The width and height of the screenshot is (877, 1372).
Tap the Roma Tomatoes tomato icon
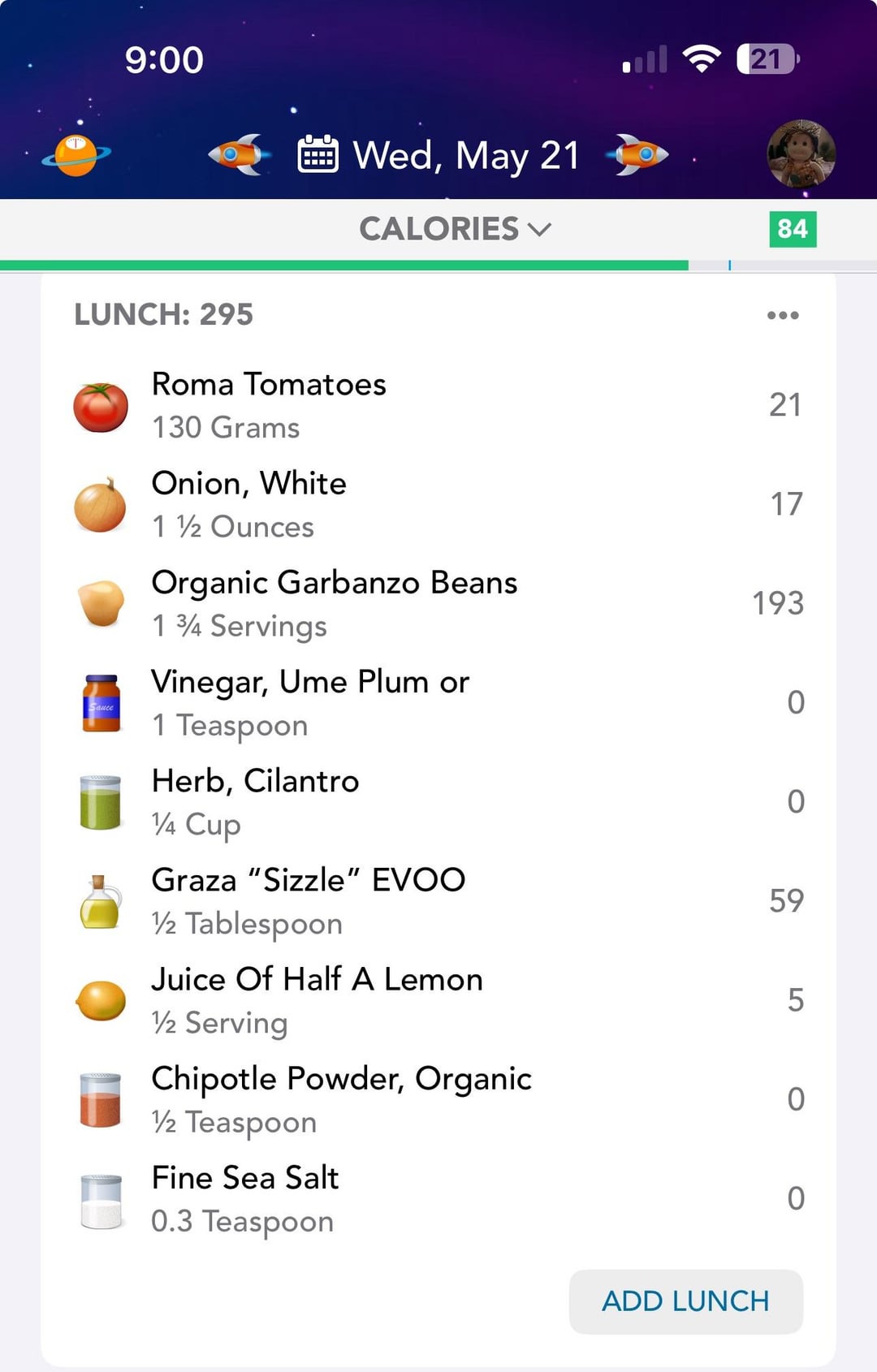(x=101, y=407)
